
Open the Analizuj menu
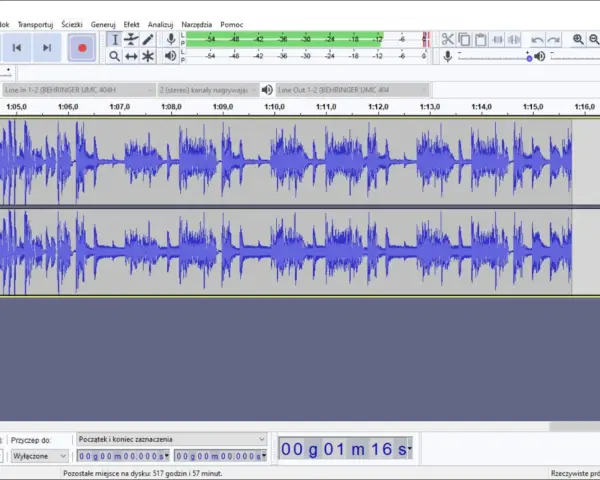[x=160, y=24]
